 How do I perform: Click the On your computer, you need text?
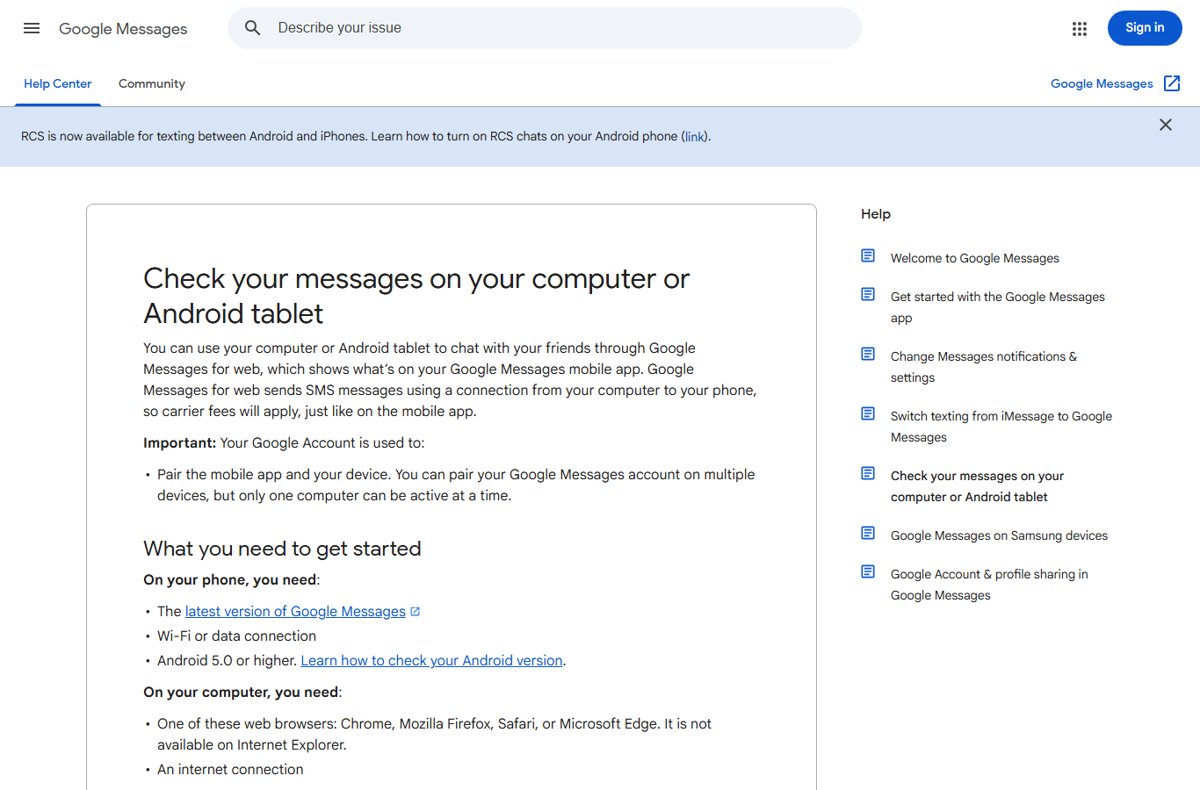click(x=242, y=692)
